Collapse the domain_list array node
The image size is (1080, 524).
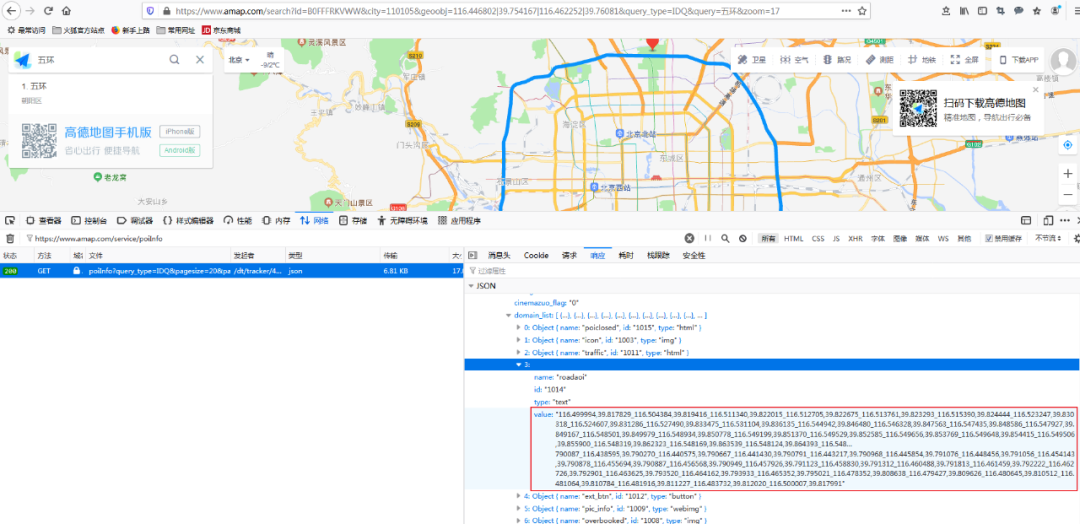(509, 315)
